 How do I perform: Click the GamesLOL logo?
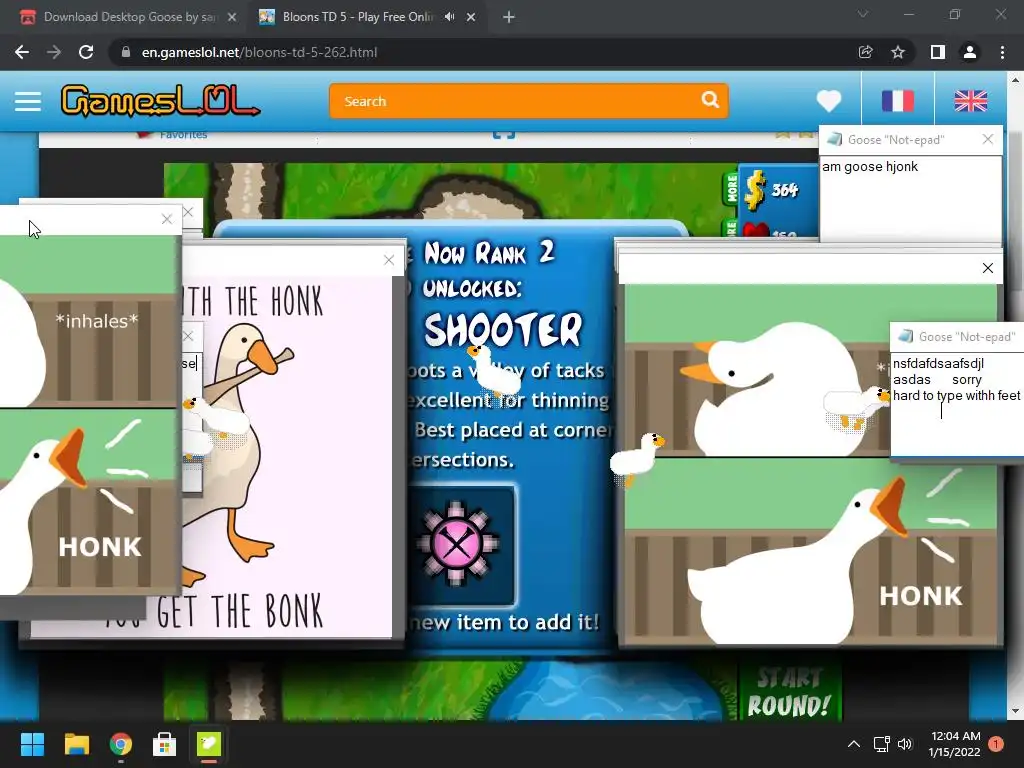tap(161, 101)
